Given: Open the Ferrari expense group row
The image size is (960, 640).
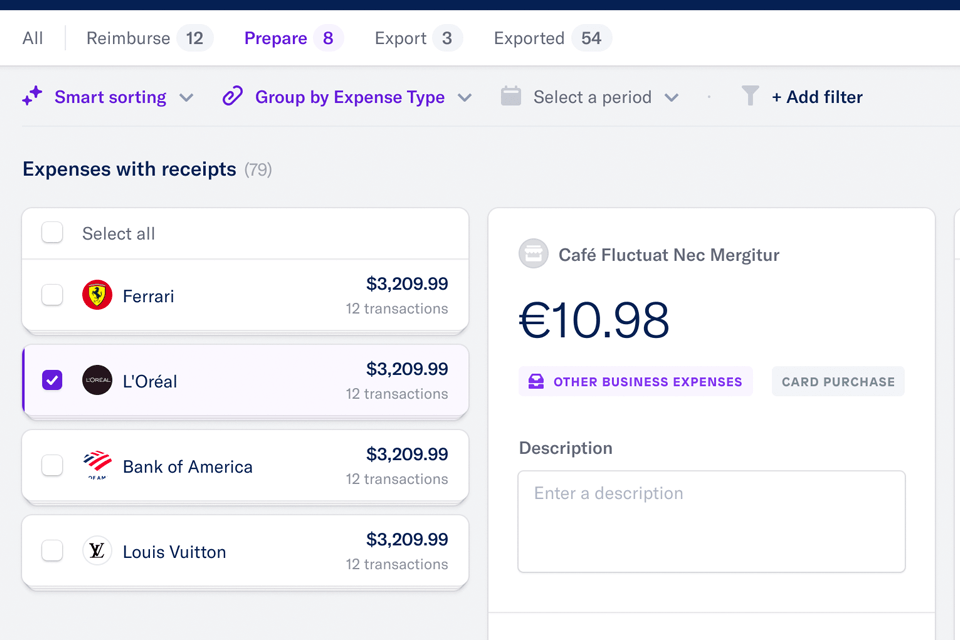Looking at the screenshot, I should [x=245, y=295].
